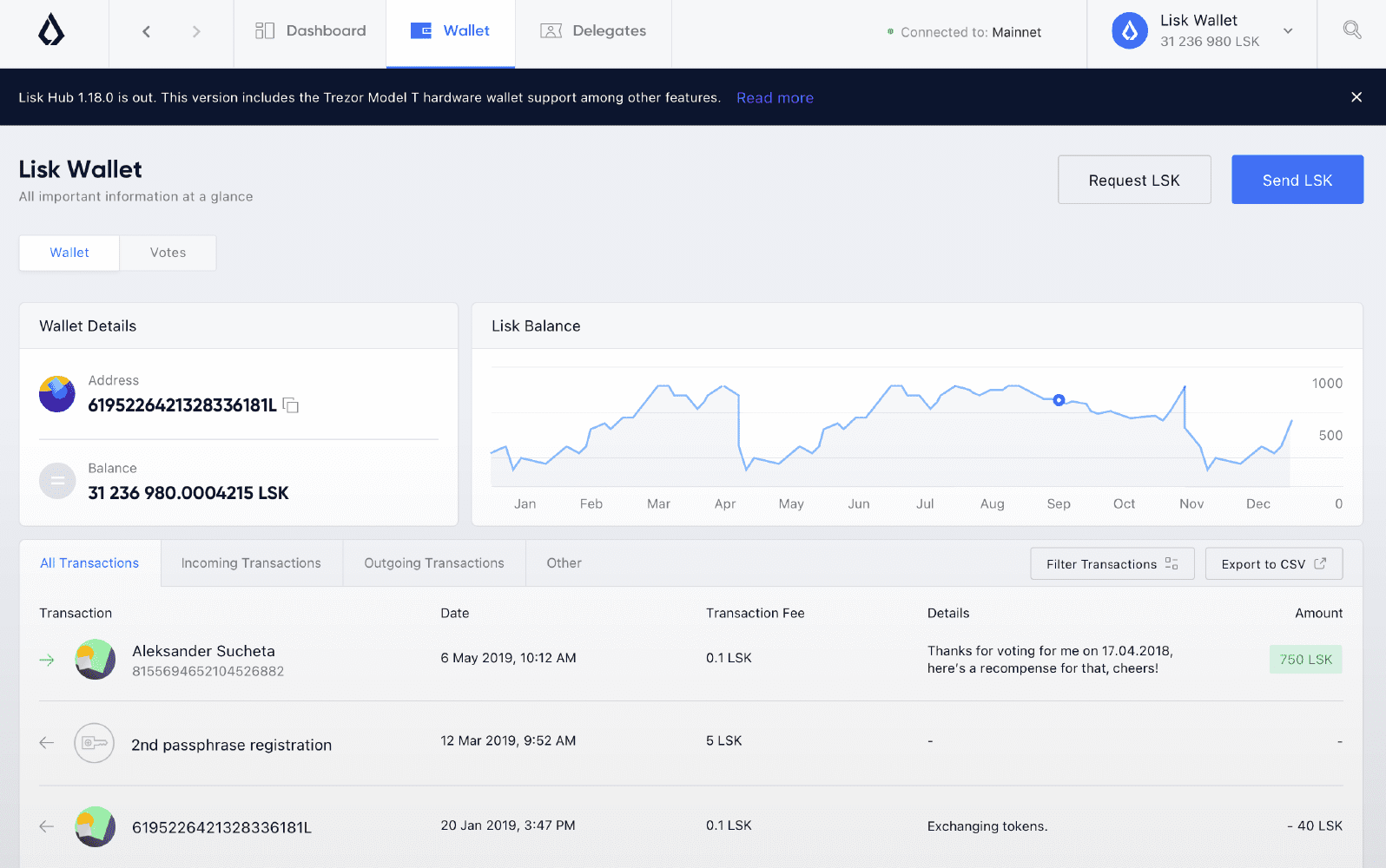This screenshot has width=1386, height=868.
Task: Click the '- 40 LSK' amount
Action: (1315, 826)
